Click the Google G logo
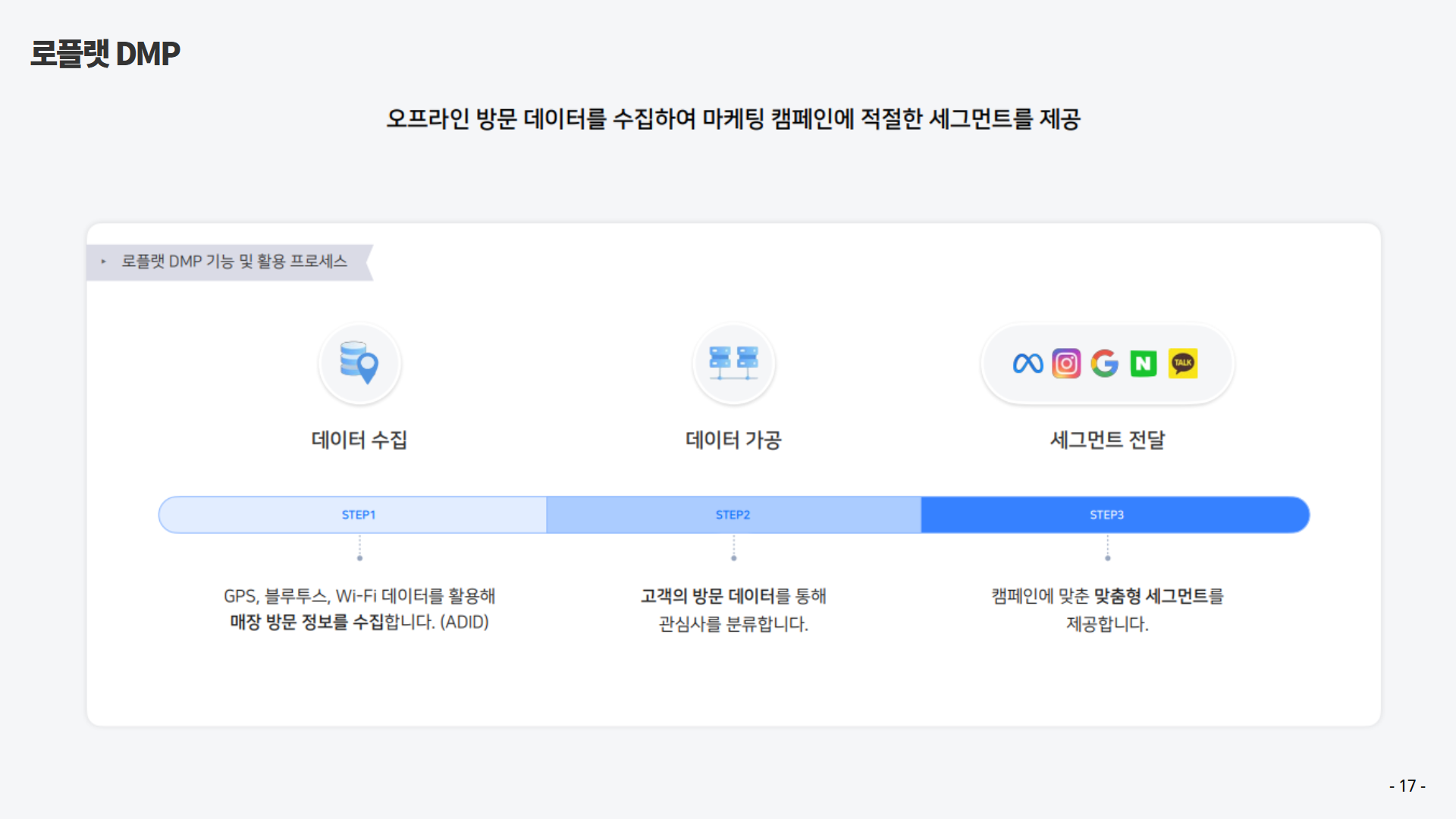The image size is (1456, 819). pyautogui.click(x=1105, y=364)
